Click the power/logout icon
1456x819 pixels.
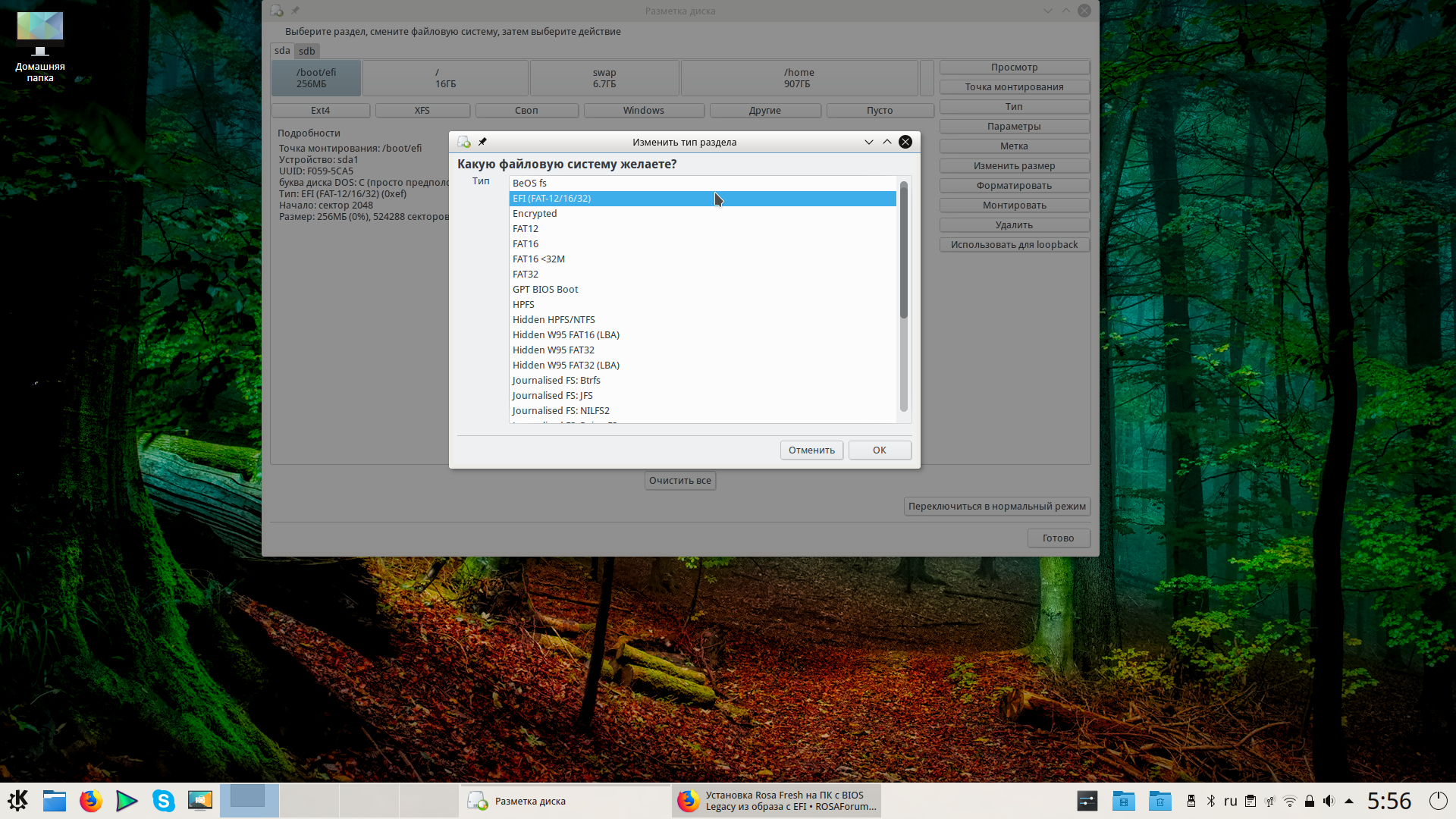1438,801
